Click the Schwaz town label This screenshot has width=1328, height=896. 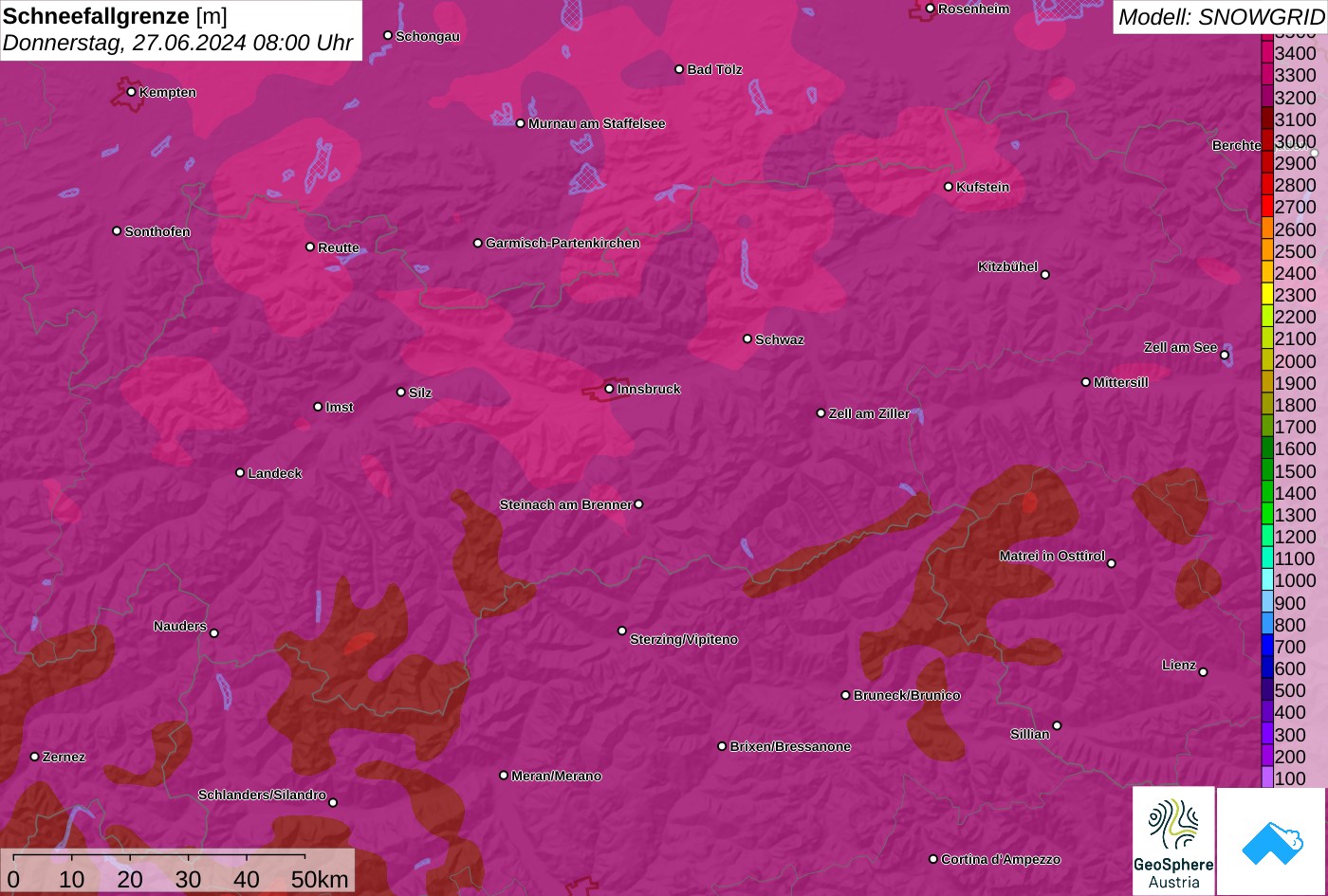(780, 339)
